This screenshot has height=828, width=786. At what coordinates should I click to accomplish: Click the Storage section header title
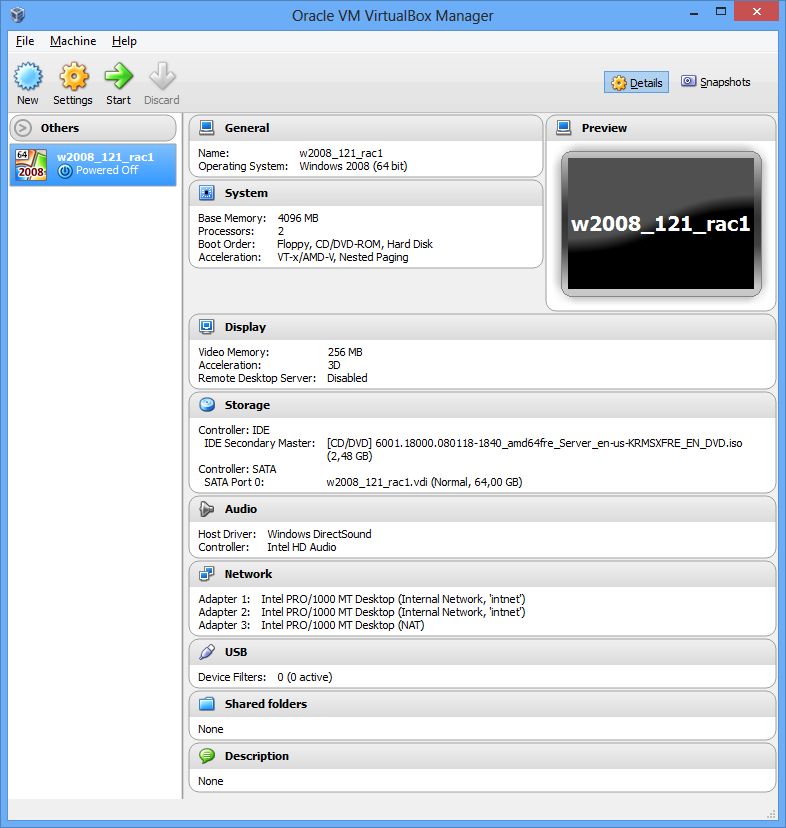coord(247,405)
